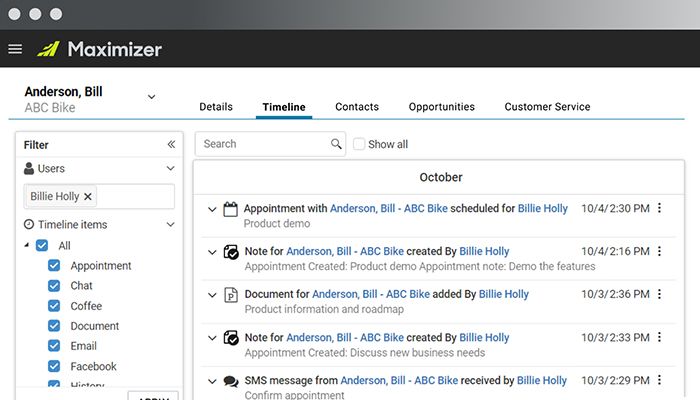Image resolution: width=700 pixels, height=400 pixels.
Task: Click the SMS chat bubble icon
Action: 231,381
